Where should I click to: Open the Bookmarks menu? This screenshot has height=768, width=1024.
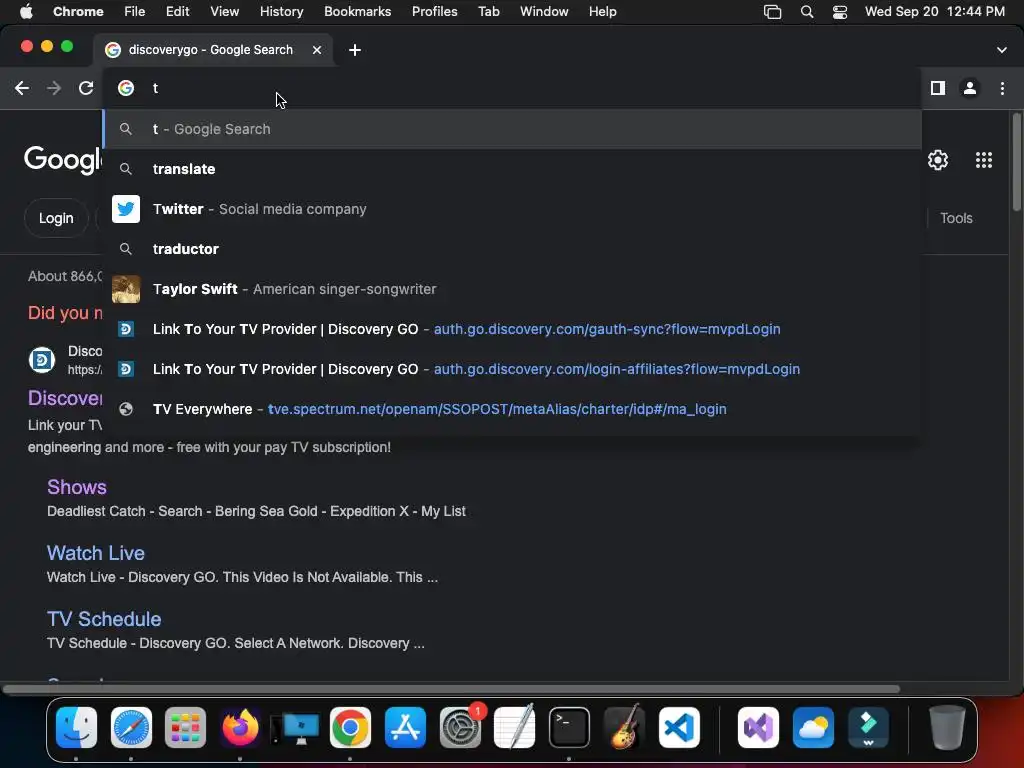coord(357,12)
